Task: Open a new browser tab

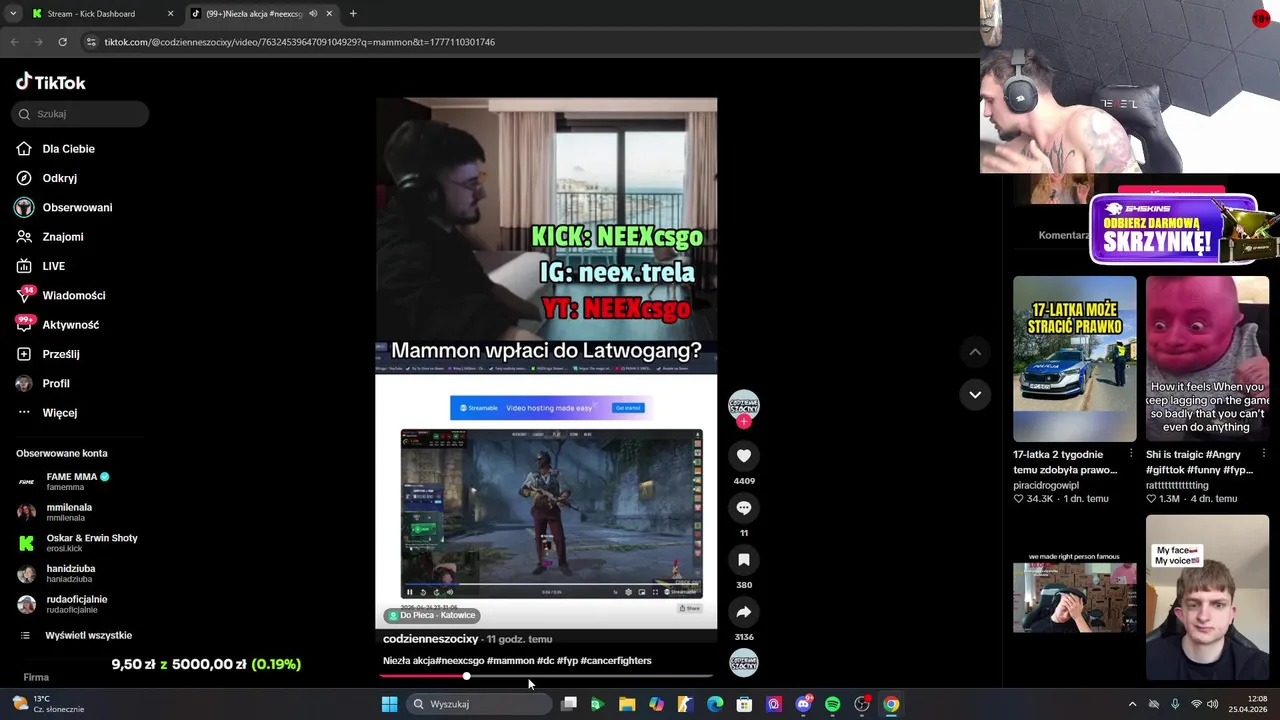Action: point(353,14)
